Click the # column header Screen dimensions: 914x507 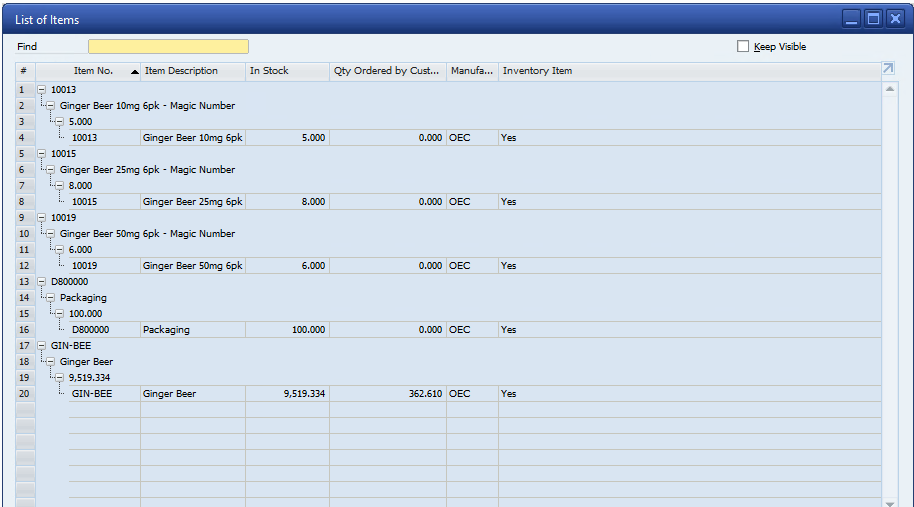(26, 71)
